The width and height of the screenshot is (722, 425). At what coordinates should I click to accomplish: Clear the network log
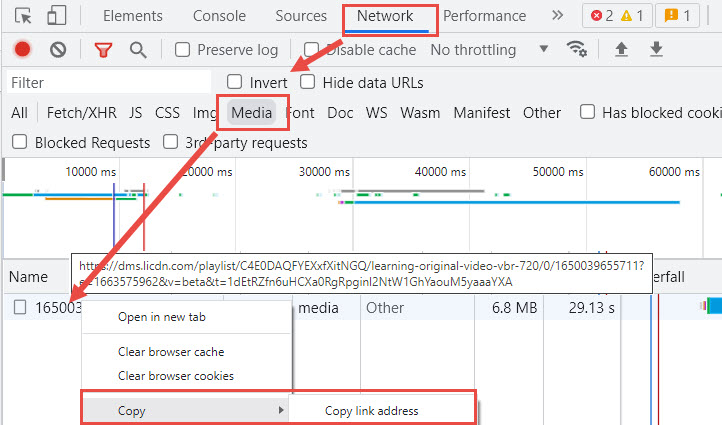(58, 50)
